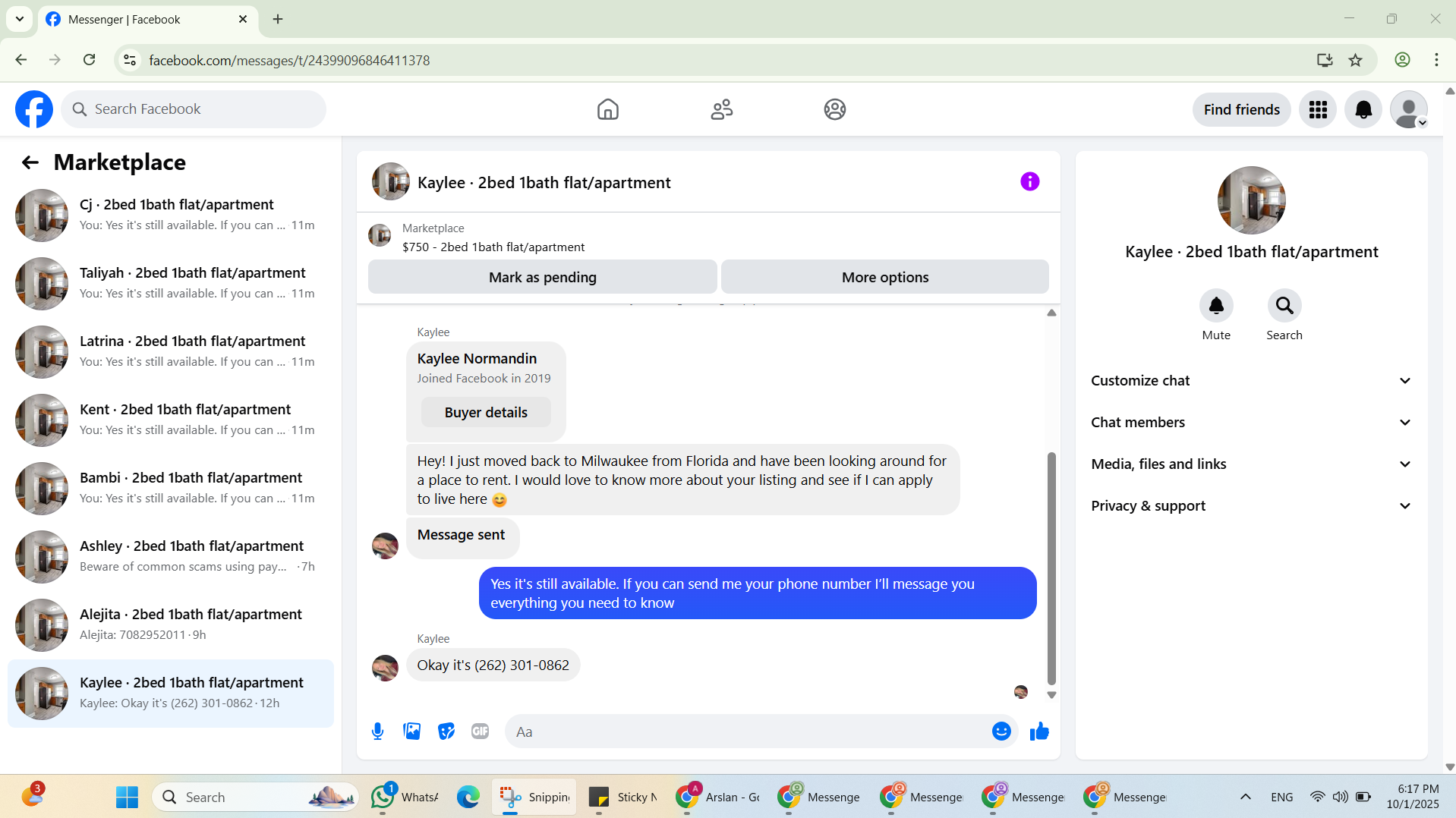The image size is (1456, 818).
Task: Send a voice clip microphone icon
Action: [x=378, y=731]
